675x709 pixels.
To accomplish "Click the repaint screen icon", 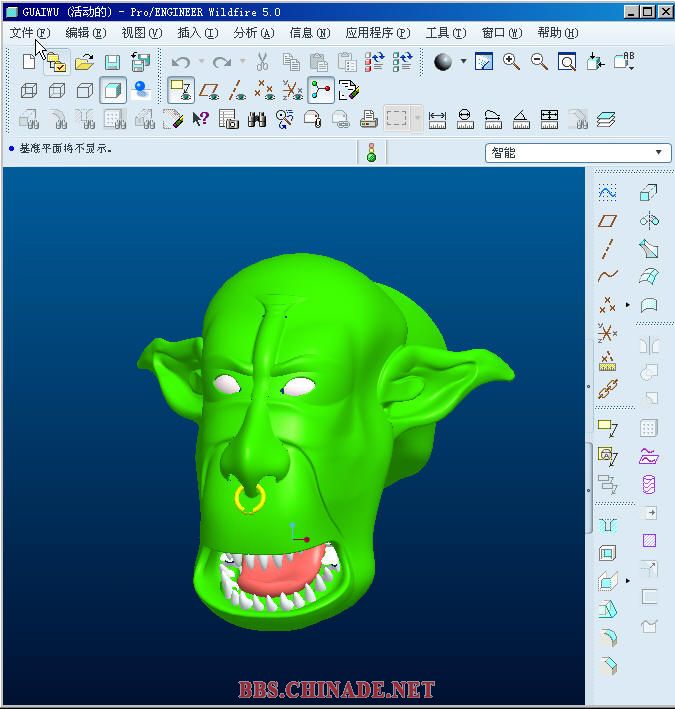I will click(484, 61).
